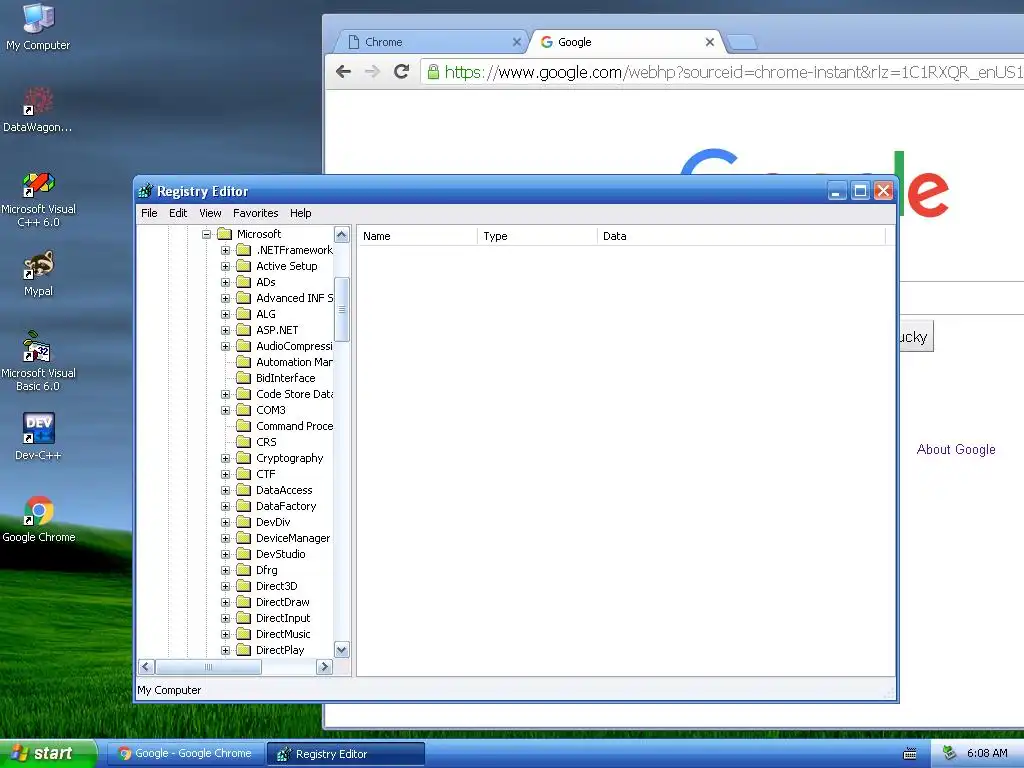Expand the ADs registry key
Image resolution: width=1024 pixels, height=768 pixels.
point(225,282)
